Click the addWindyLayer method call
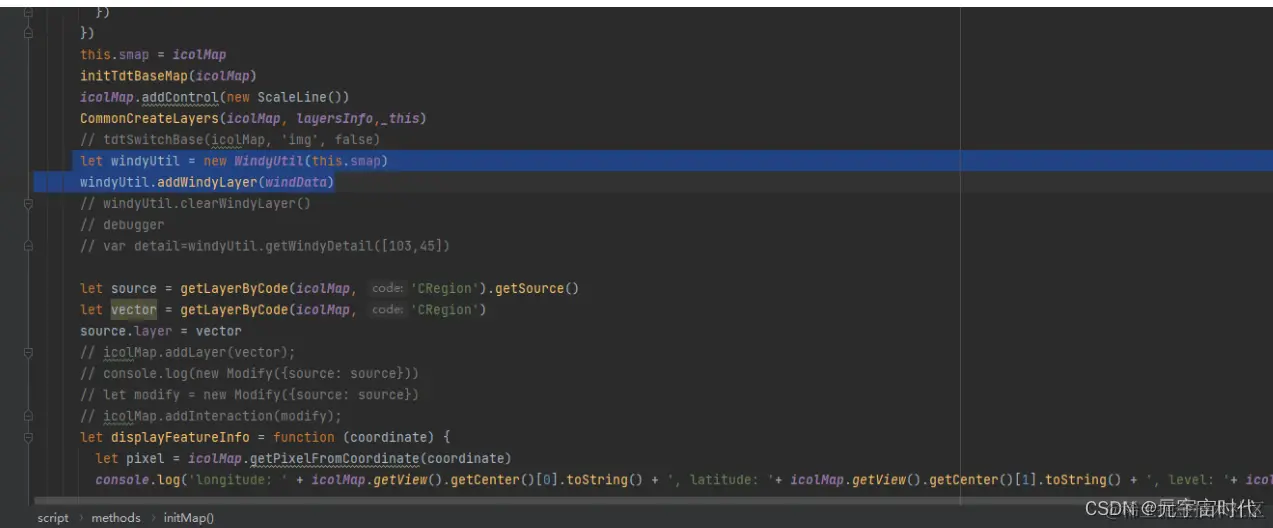Image resolution: width=1273 pixels, height=528 pixels. click(x=207, y=182)
